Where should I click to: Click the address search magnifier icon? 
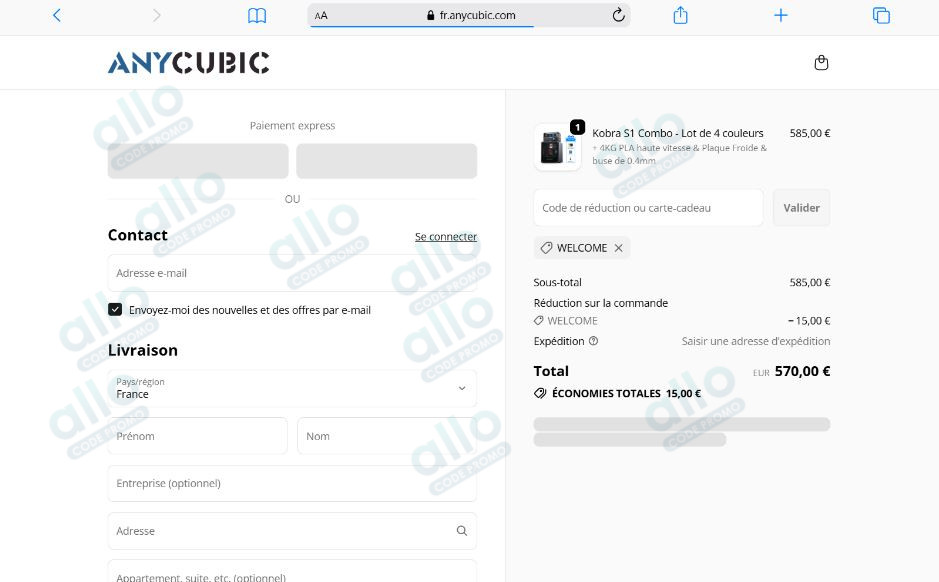461,531
